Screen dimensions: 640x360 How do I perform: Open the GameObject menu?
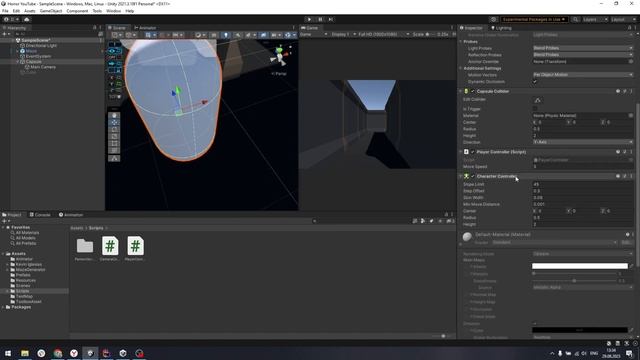[x=51, y=11]
